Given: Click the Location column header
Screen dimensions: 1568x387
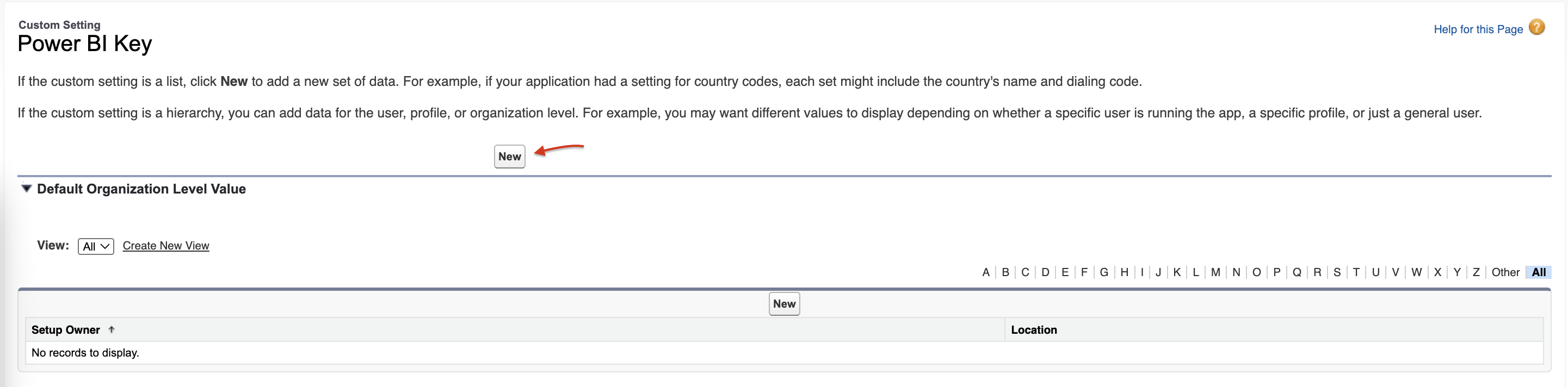Looking at the screenshot, I should 1034,330.
